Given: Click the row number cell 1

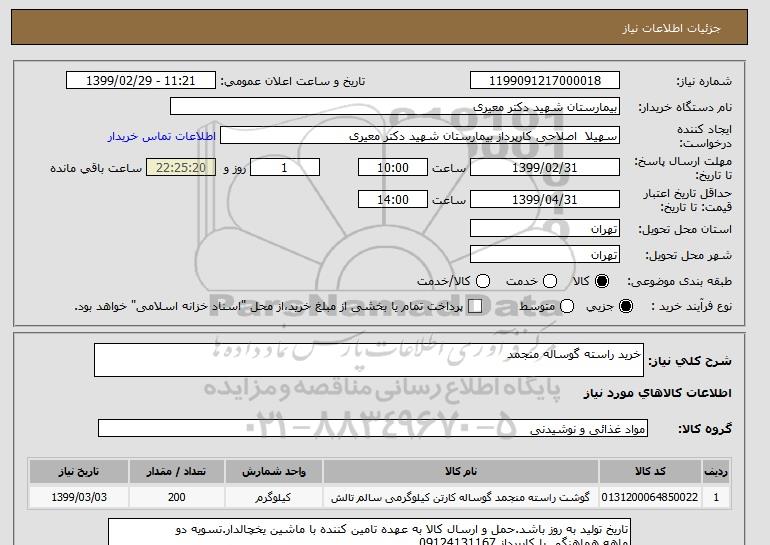Looking at the screenshot, I should (x=716, y=497).
